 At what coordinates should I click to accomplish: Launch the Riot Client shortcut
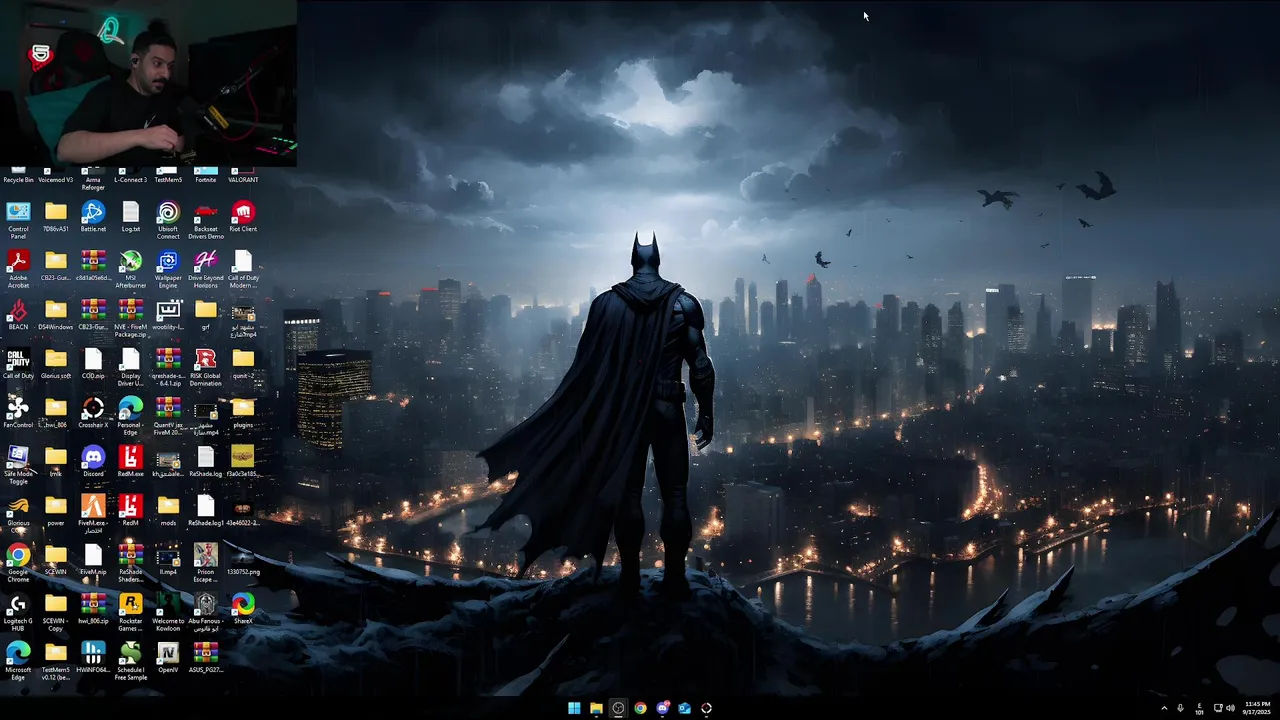click(243, 217)
